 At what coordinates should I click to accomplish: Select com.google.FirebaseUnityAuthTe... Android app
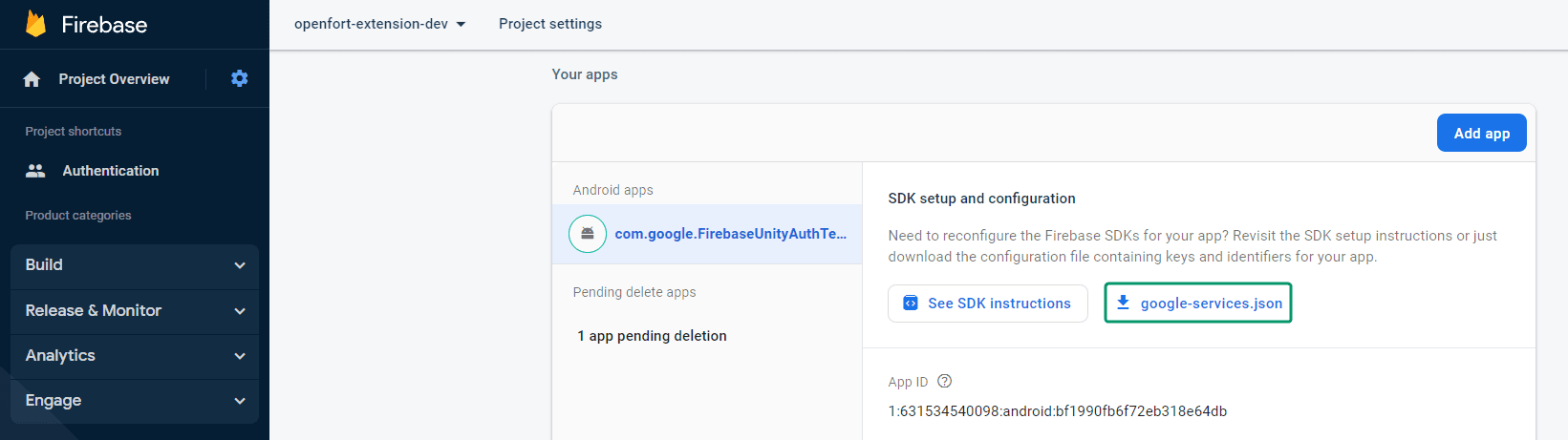click(x=730, y=234)
